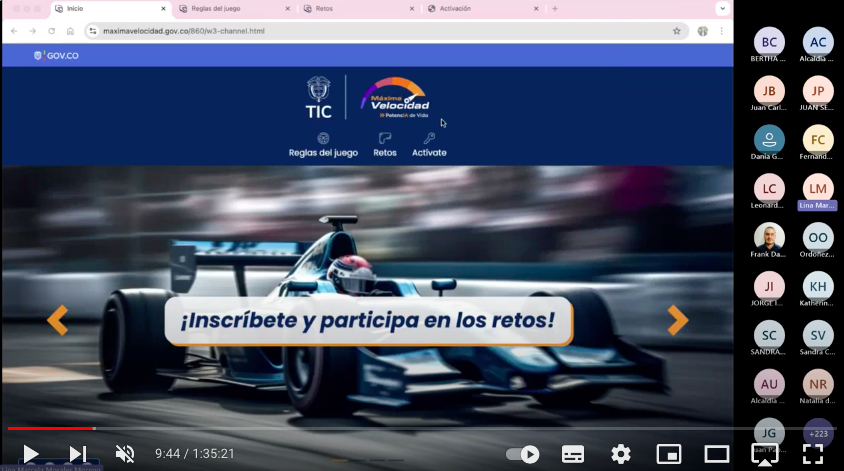The width and height of the screenshot is (844, 471).
Task: Click the ¡Inscríbete y participa en los retos! banner
Action: click(368, 321)
